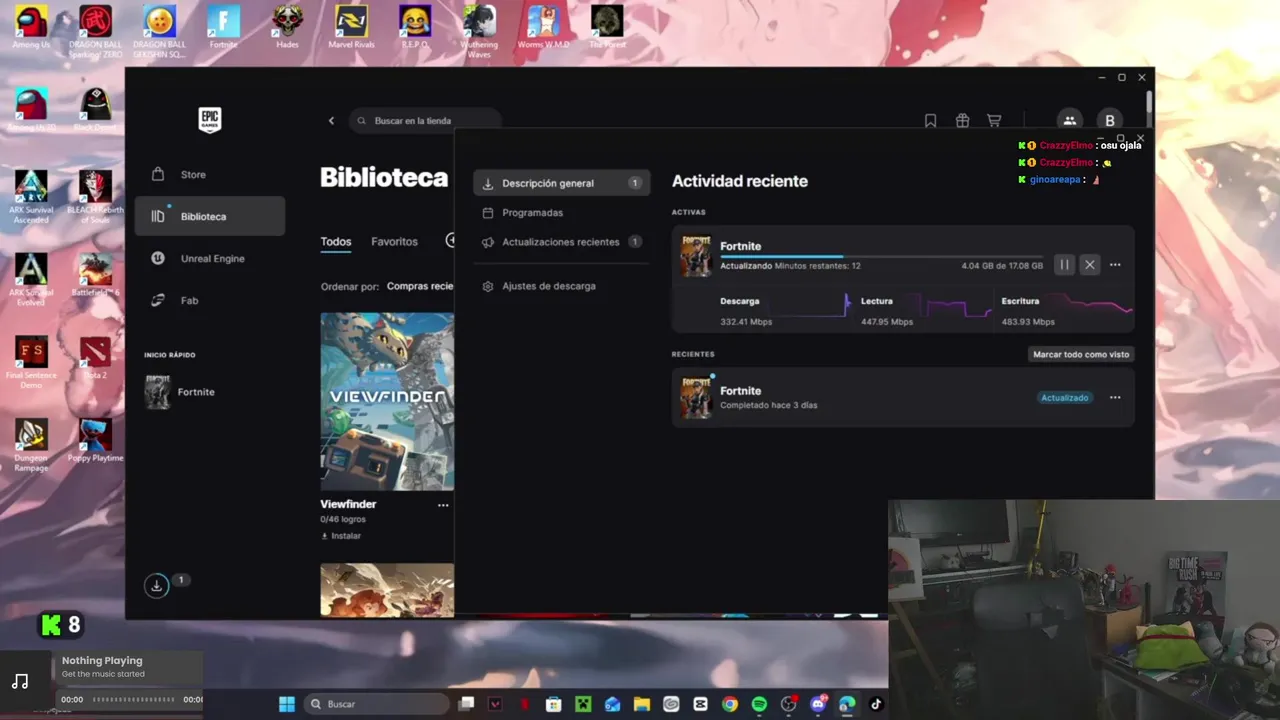Go back using the back arrow
The width and height of the screenshot is (1280, 720).
331,121
